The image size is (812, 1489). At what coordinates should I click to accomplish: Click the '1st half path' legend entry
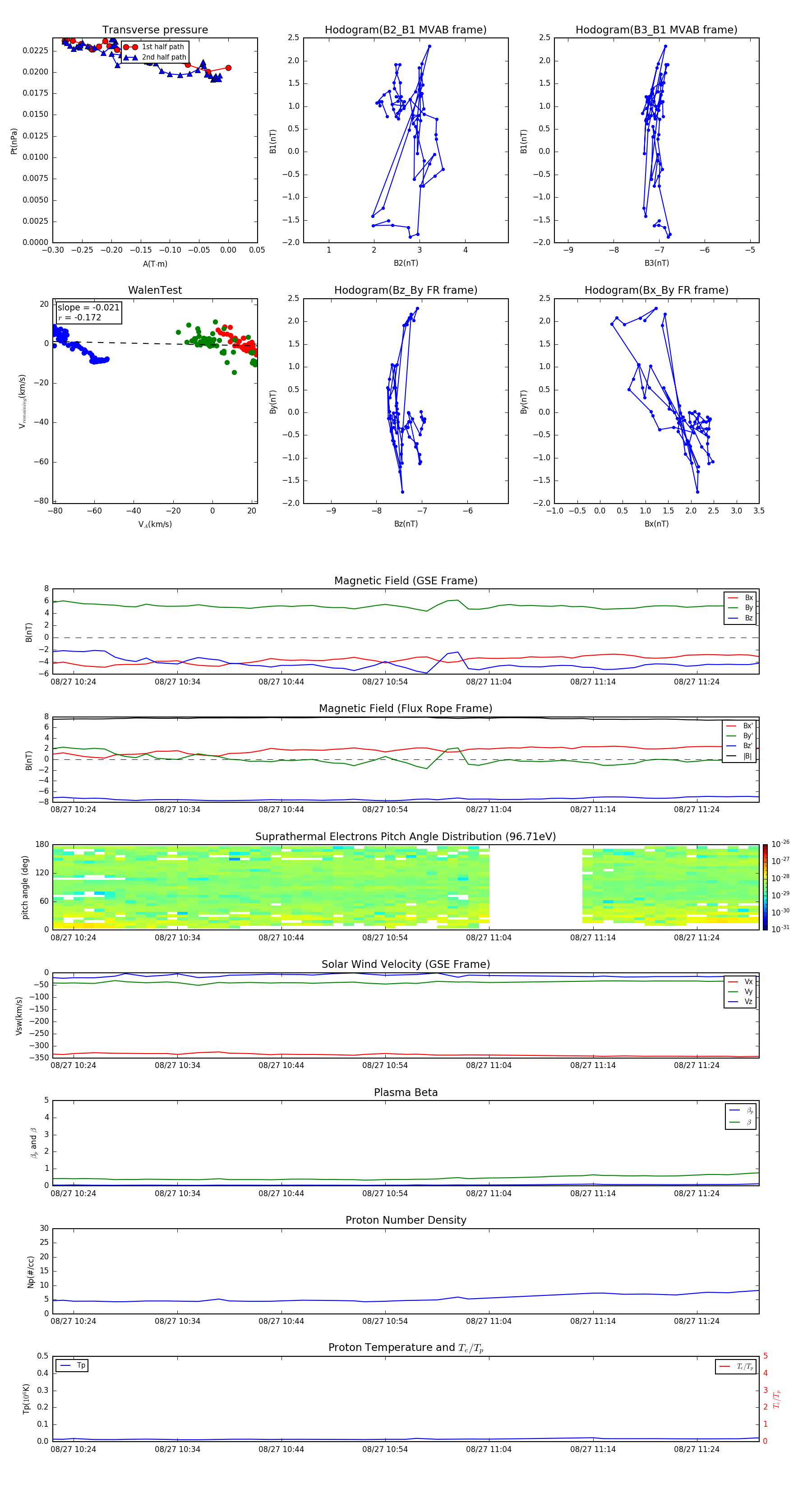154,47
